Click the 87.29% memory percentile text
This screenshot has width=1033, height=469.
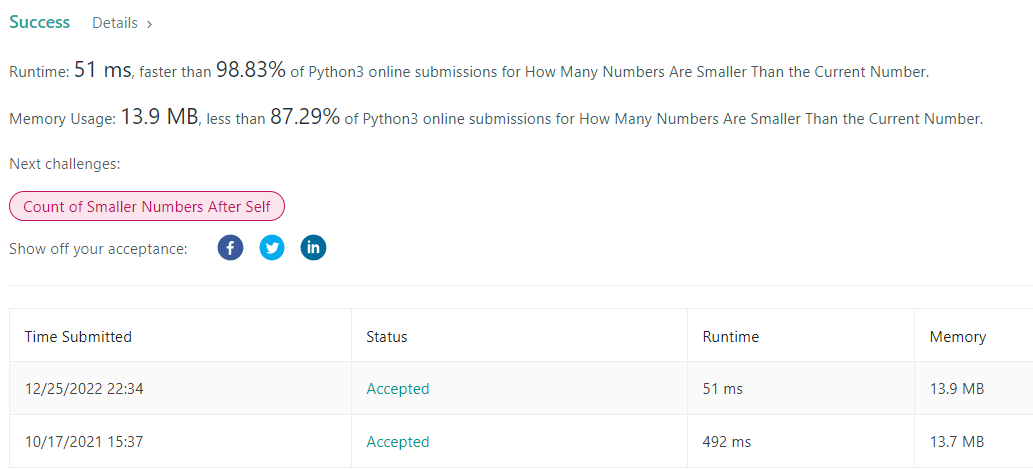pyautogui.click(x=305, y=117)
